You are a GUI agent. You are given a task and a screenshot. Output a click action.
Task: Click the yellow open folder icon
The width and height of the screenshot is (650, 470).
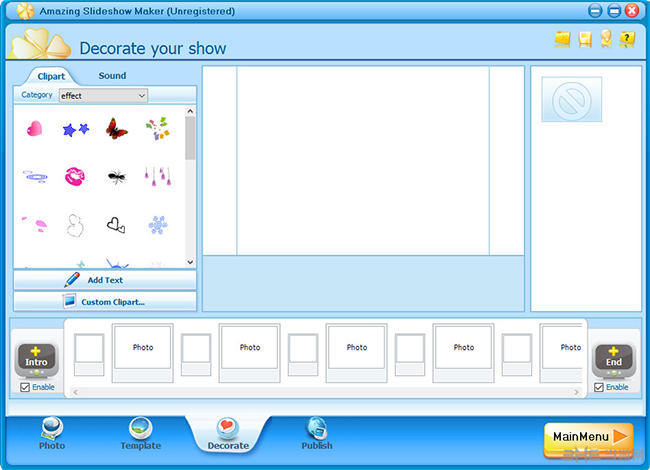tap(563, 39)
